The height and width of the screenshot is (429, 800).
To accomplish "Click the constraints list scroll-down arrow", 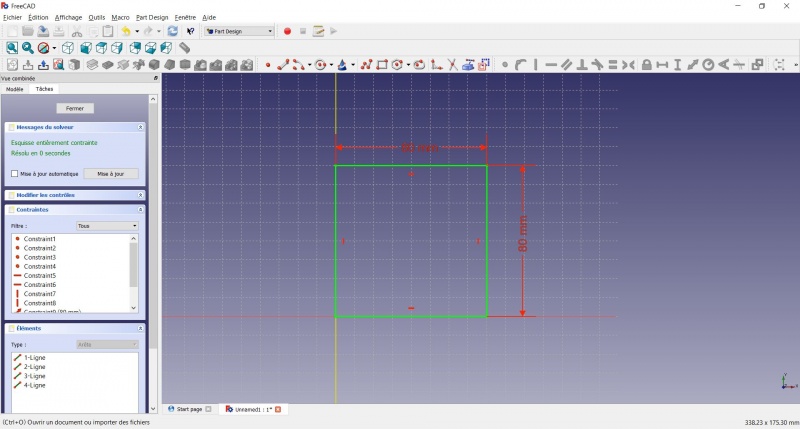I will click(134, 308).
